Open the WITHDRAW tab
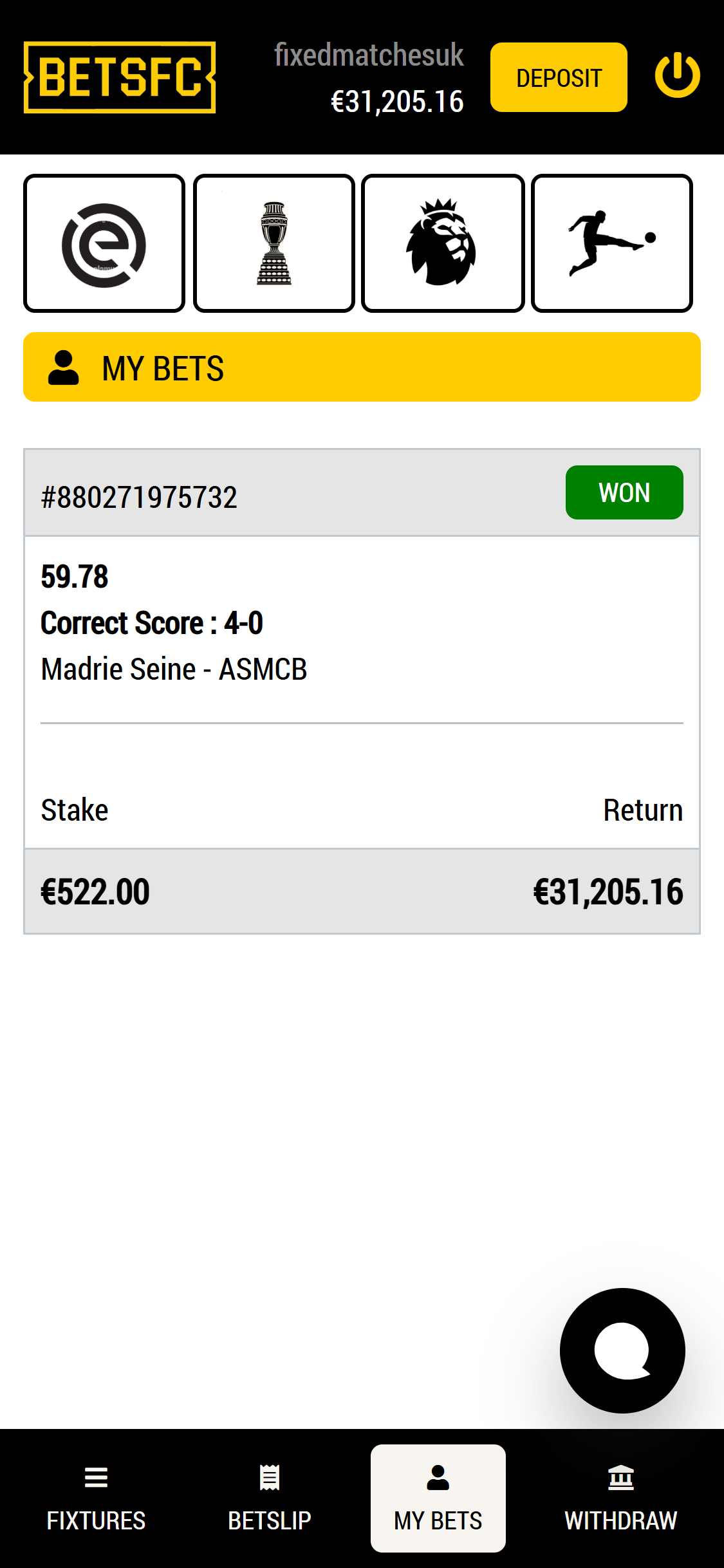This screenshot has width=724, height=1568. click(x=621, y=1498)
